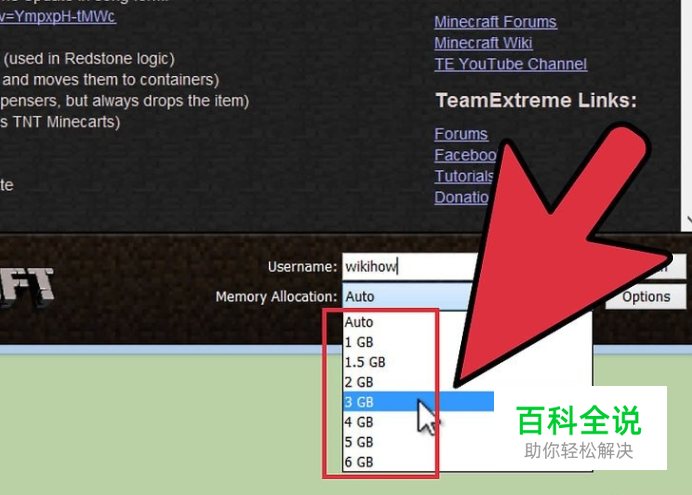Click the 'Username:' label
Image resolution: width=692 pixels, height=495 pixels.
coord(302,266)
